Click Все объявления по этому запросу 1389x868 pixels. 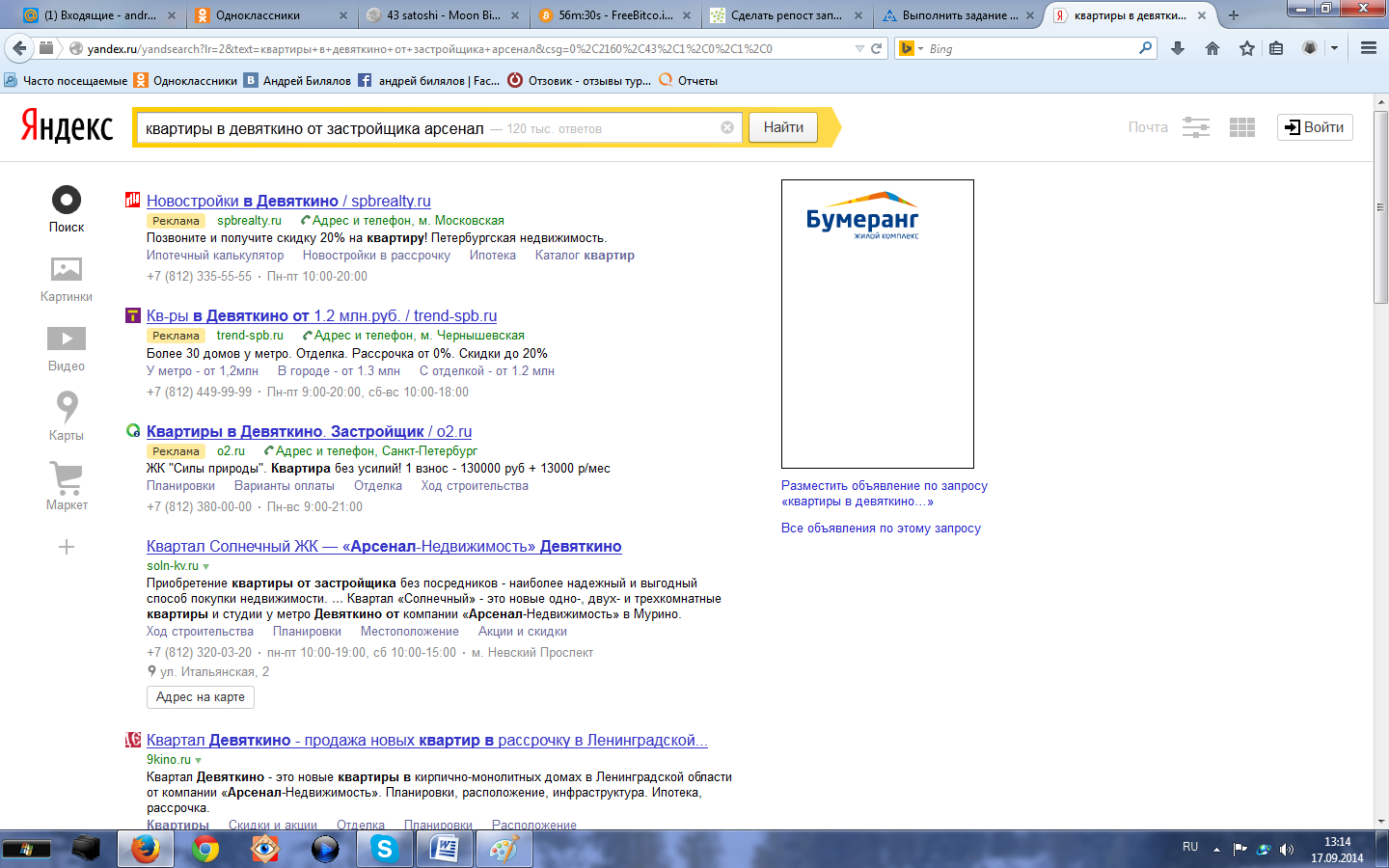point(881,528)
